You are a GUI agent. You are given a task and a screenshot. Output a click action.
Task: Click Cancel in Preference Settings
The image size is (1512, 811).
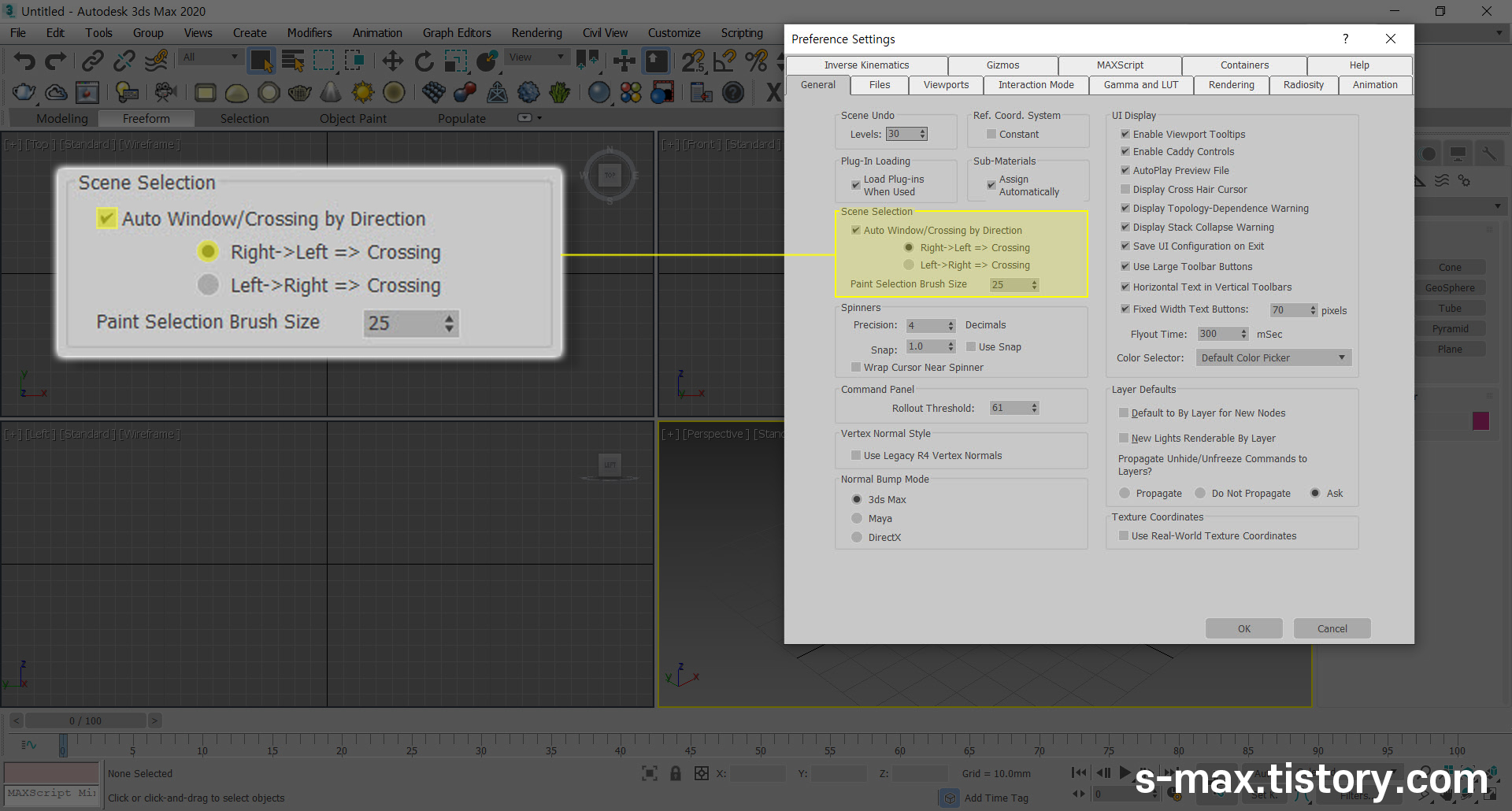tap(1332, 628)
